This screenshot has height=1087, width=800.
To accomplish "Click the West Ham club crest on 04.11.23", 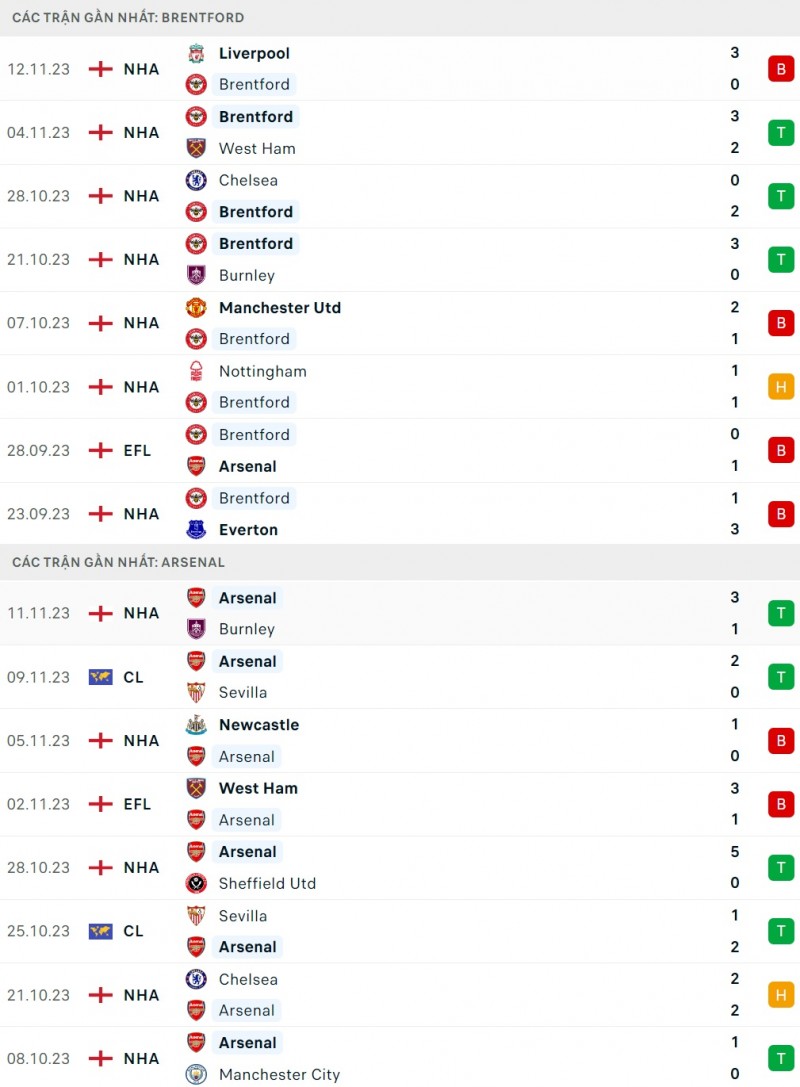I will pos(196,148).
